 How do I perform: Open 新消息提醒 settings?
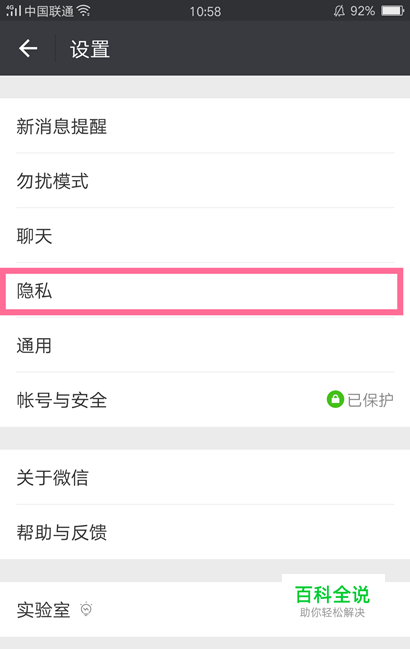coord(205,126)
